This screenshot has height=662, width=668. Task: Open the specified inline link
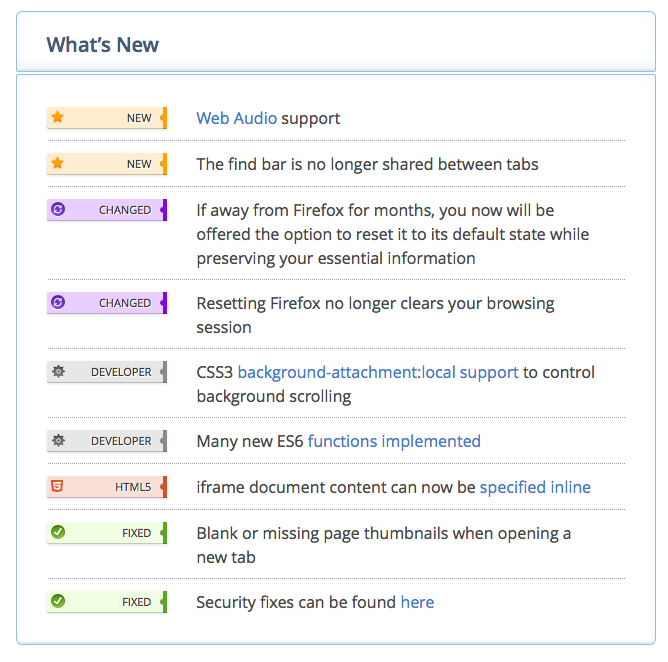point(535,487)
